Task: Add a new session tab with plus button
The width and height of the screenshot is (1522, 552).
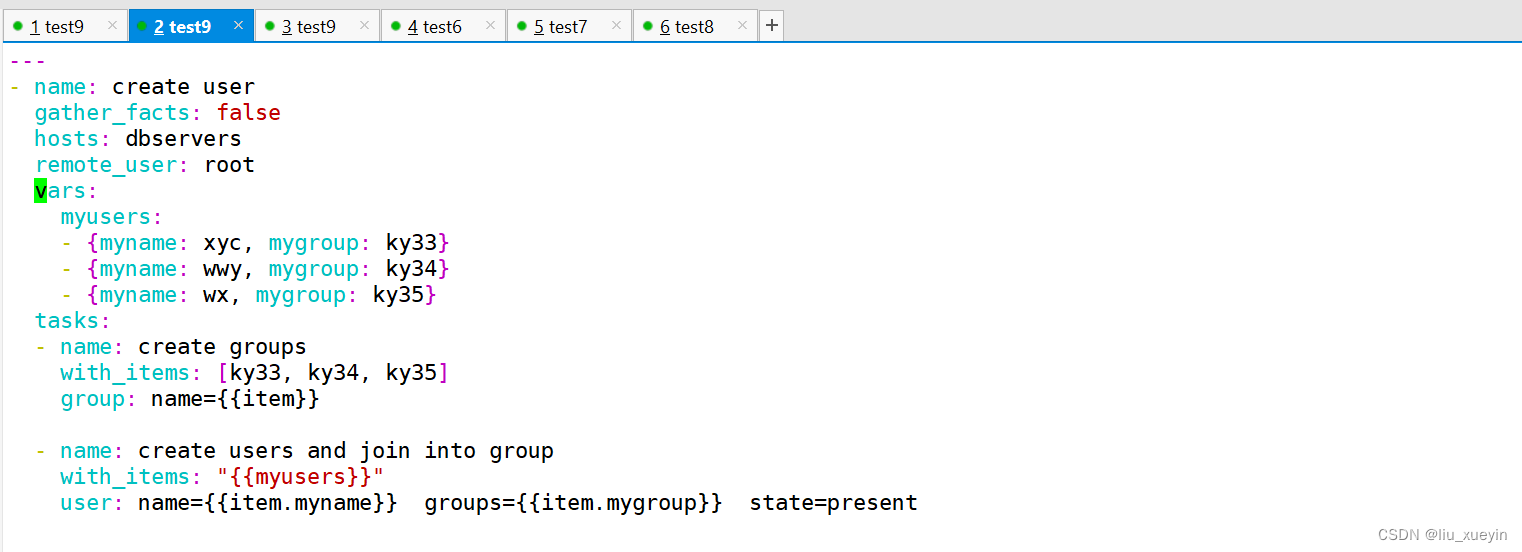Action: point(771,26)
